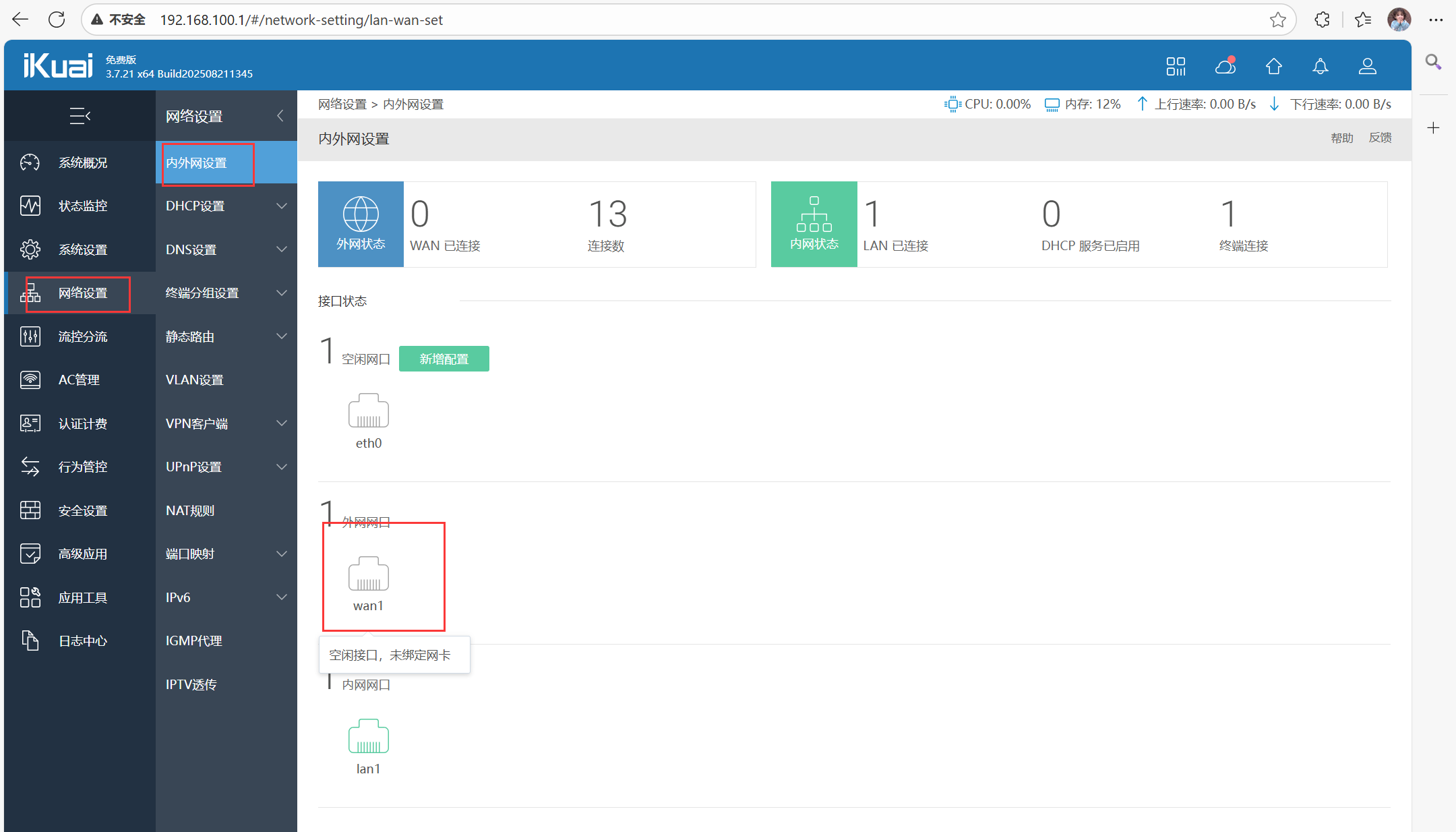
Task: Select VLAN设置 menu item
Action: point(194,380)
